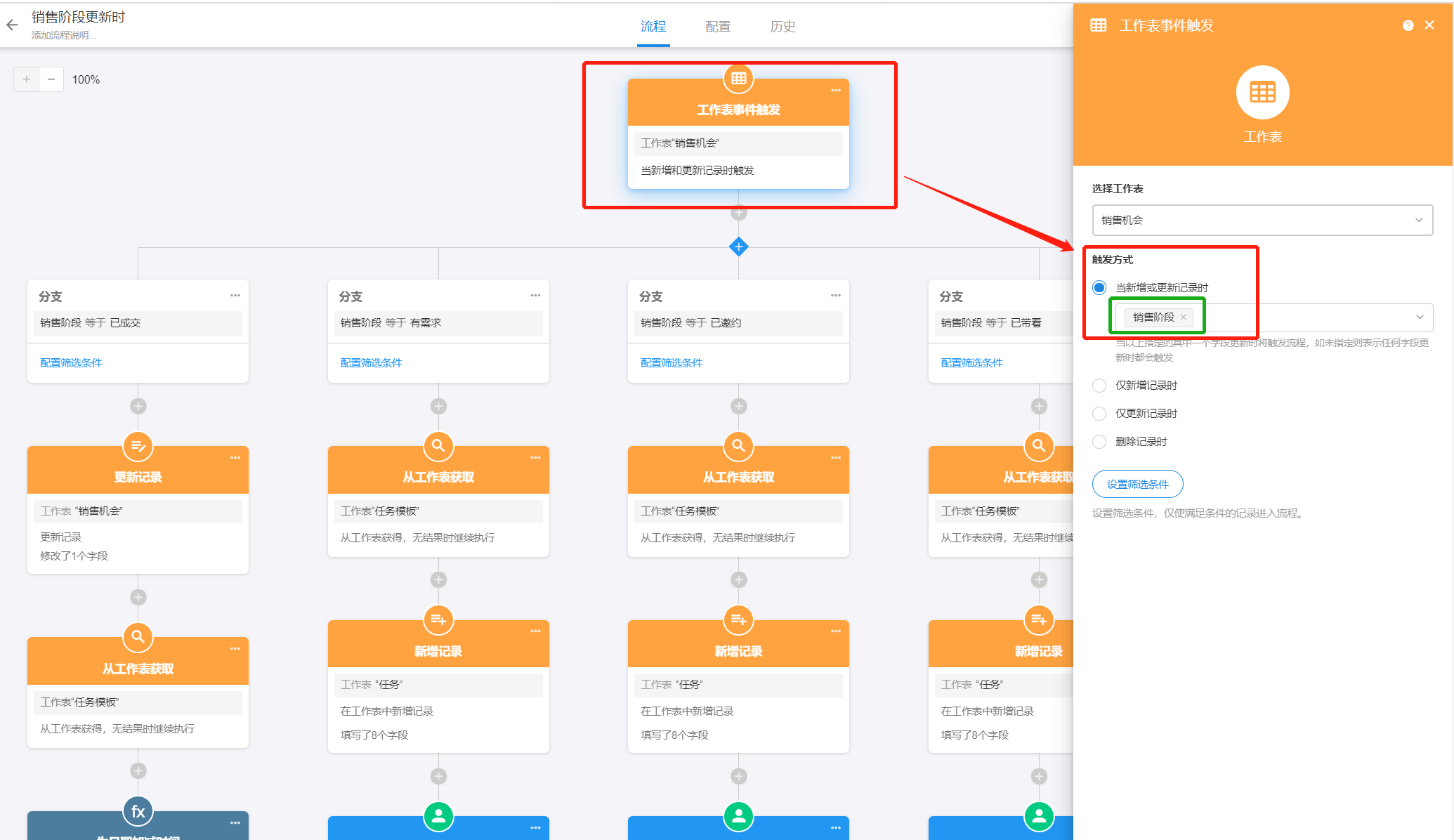This screenshot has height=840, width=1454.
Task: Click 配置筛选条件 link in 有需求 branch
Action: 371,363
